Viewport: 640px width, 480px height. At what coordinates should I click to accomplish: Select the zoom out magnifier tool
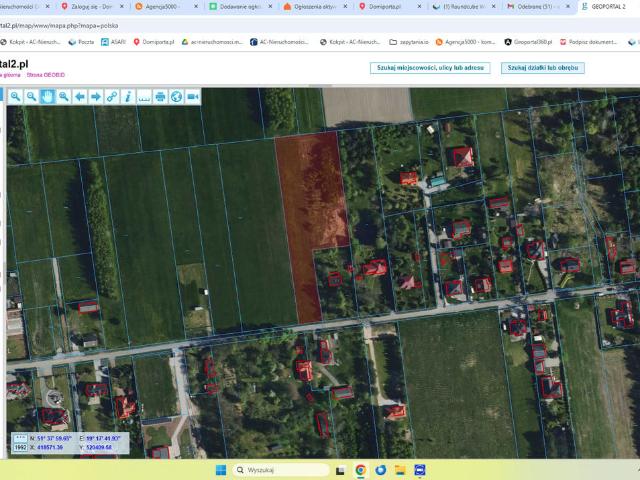tap(31, 97)
